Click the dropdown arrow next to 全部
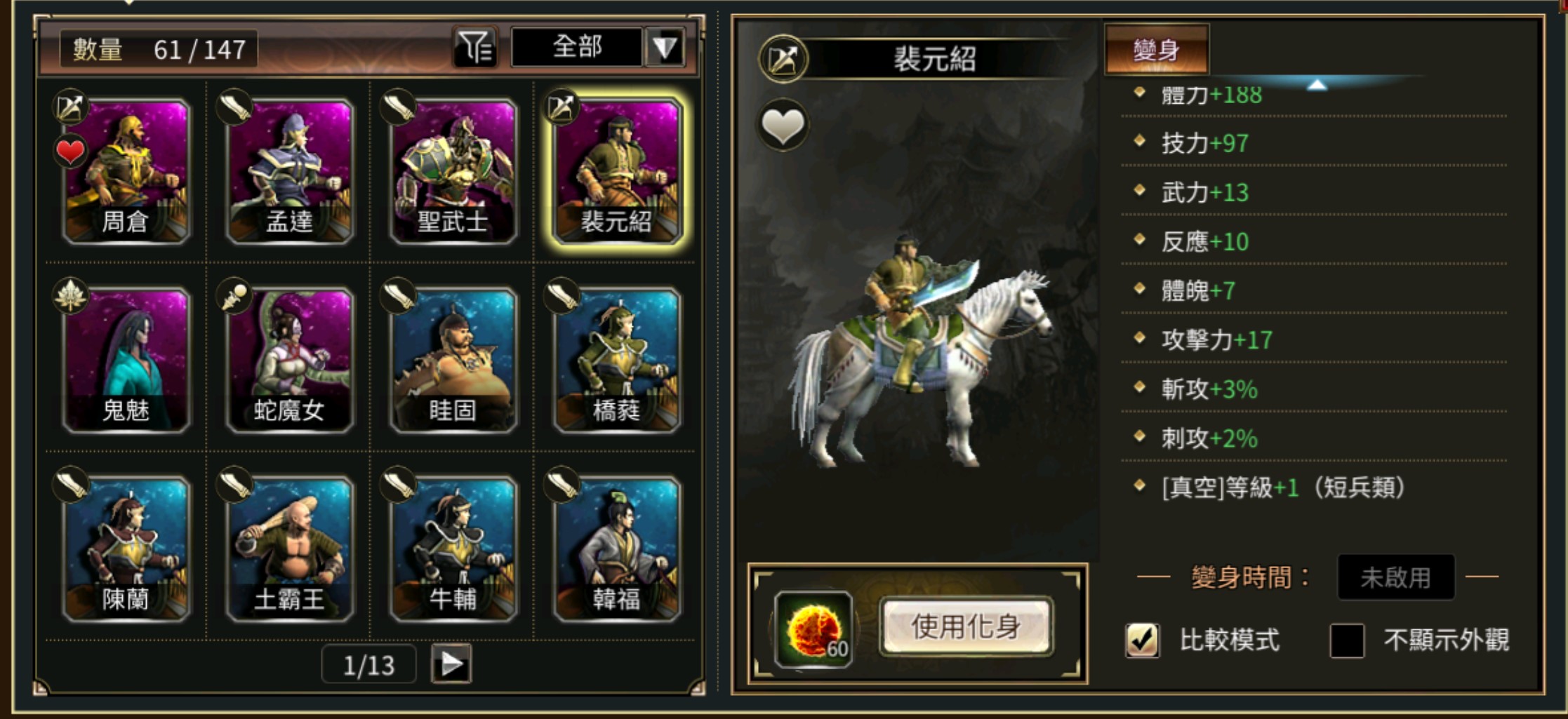This screenshot has width=1568, height=719. click(664, 47)
